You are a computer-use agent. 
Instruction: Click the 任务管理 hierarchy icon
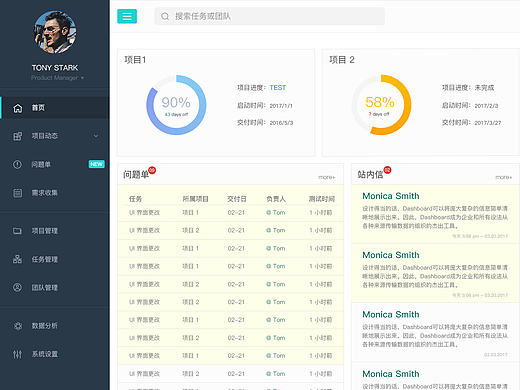tap(17, 259)
